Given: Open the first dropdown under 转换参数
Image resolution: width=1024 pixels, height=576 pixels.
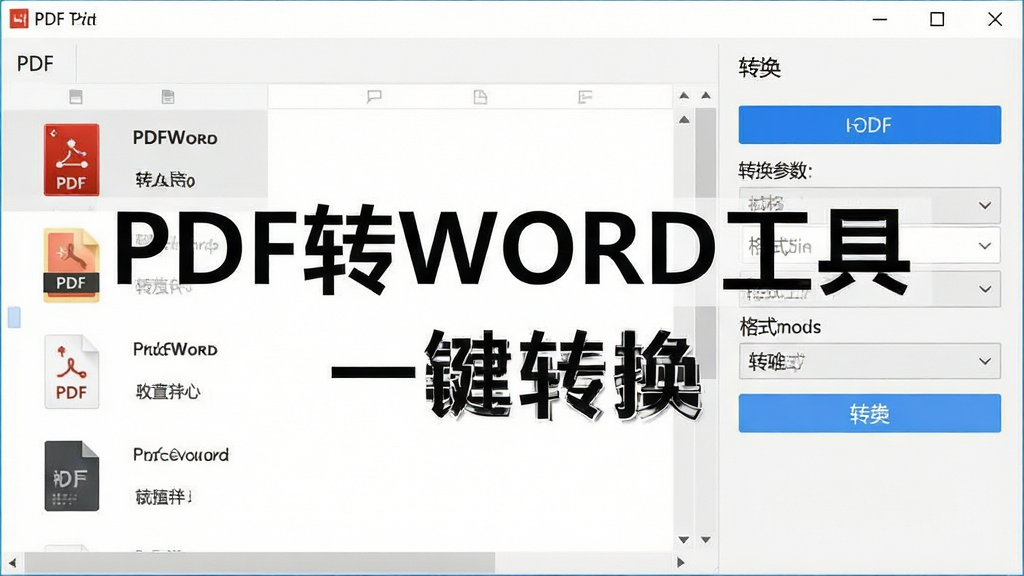Looking at the screenshot, I should 869,205.
